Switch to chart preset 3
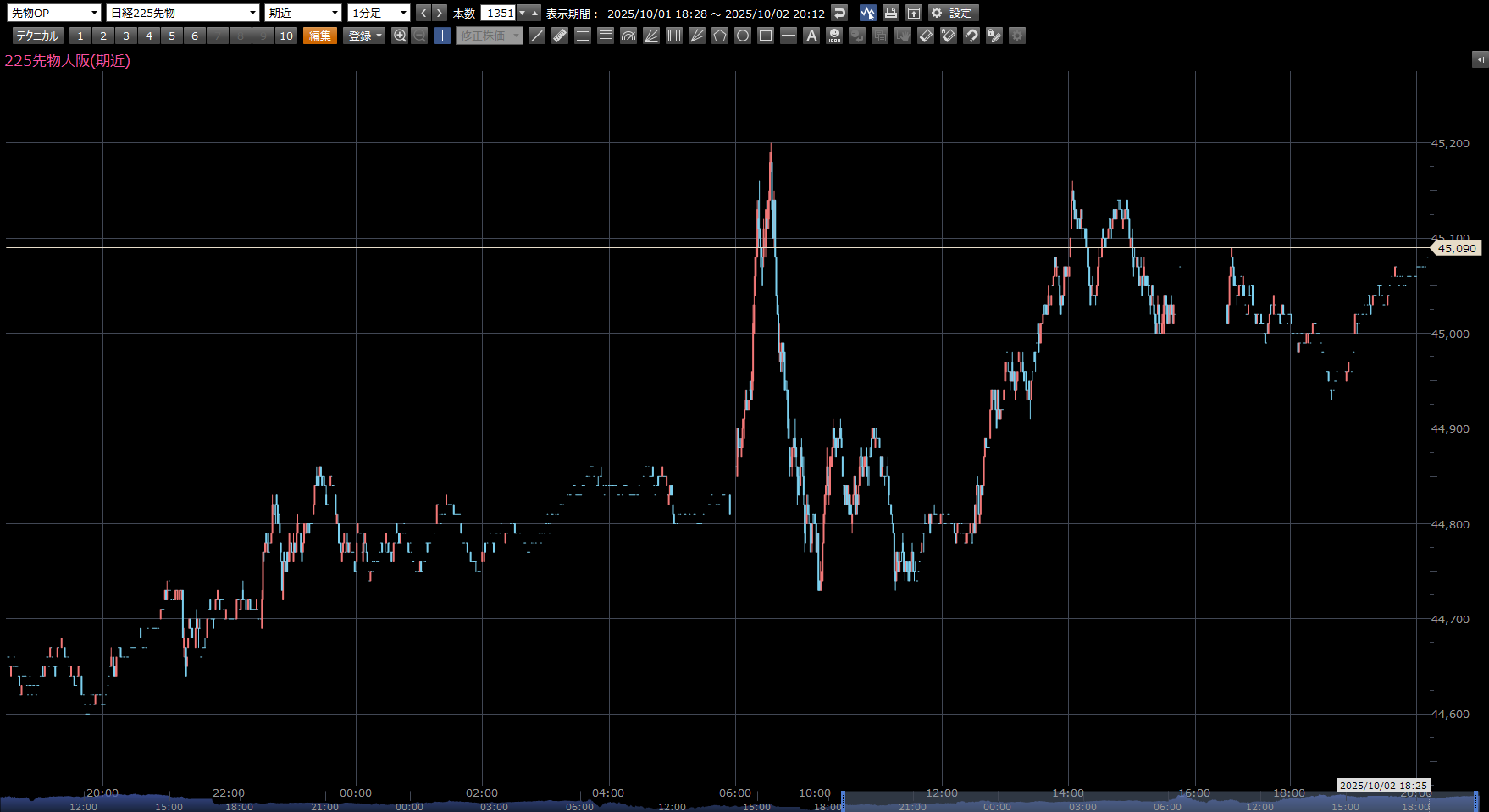The image size is (1489, 812). click(126, 36)
